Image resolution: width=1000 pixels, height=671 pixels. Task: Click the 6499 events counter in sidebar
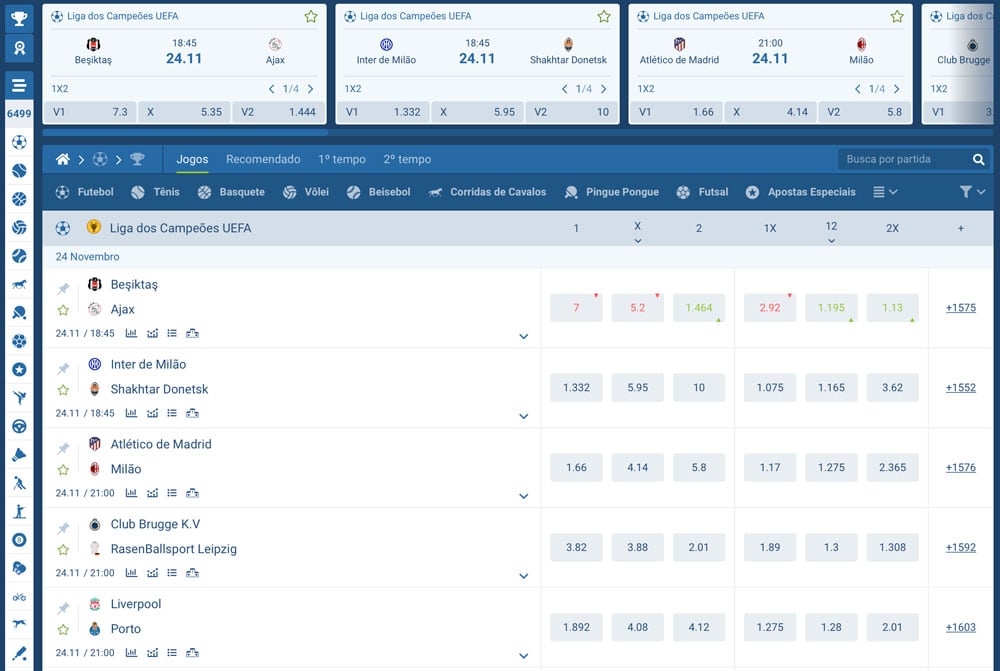tap(19, 114)
